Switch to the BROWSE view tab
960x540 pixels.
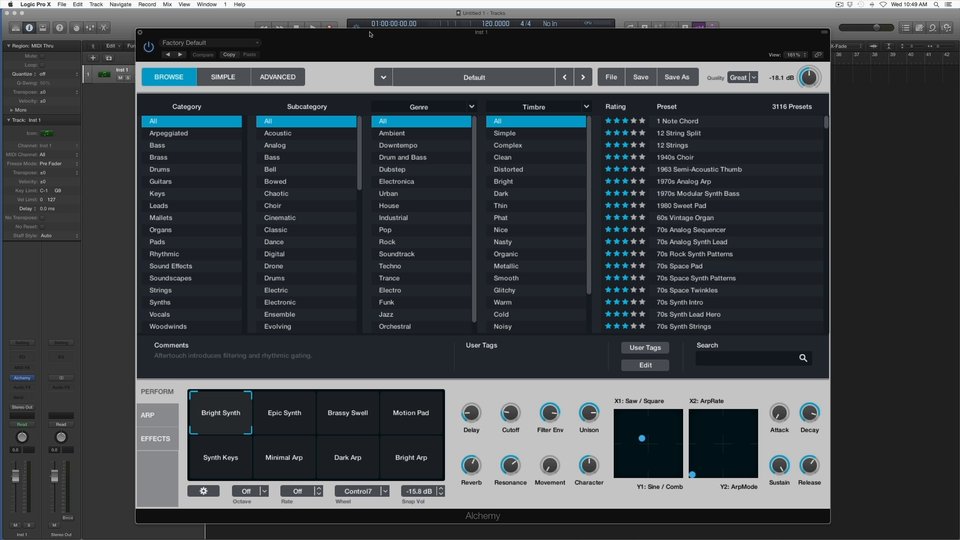coord(169,77)
